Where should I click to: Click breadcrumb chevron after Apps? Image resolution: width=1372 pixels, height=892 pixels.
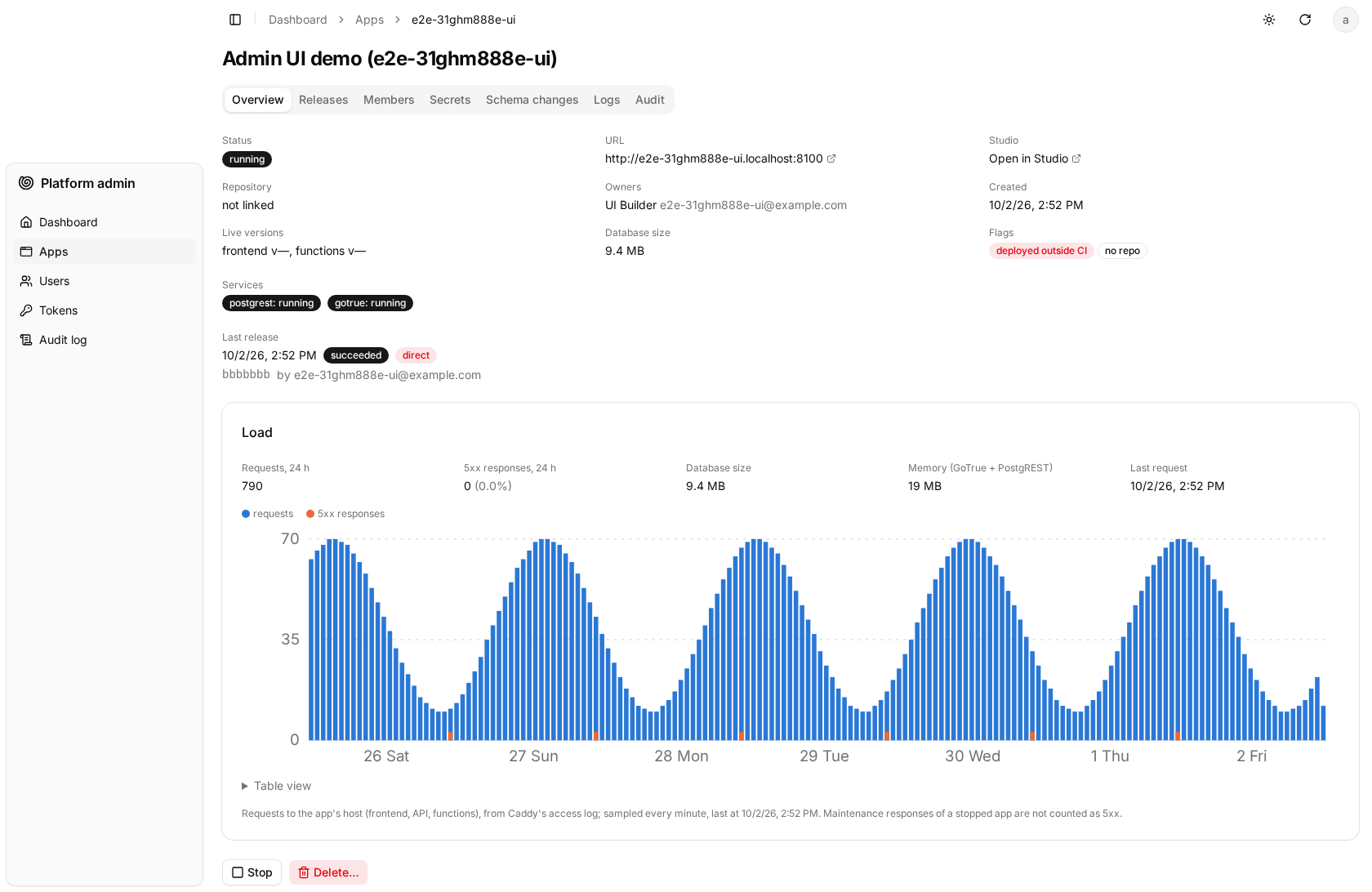click(x=398, y=20)
